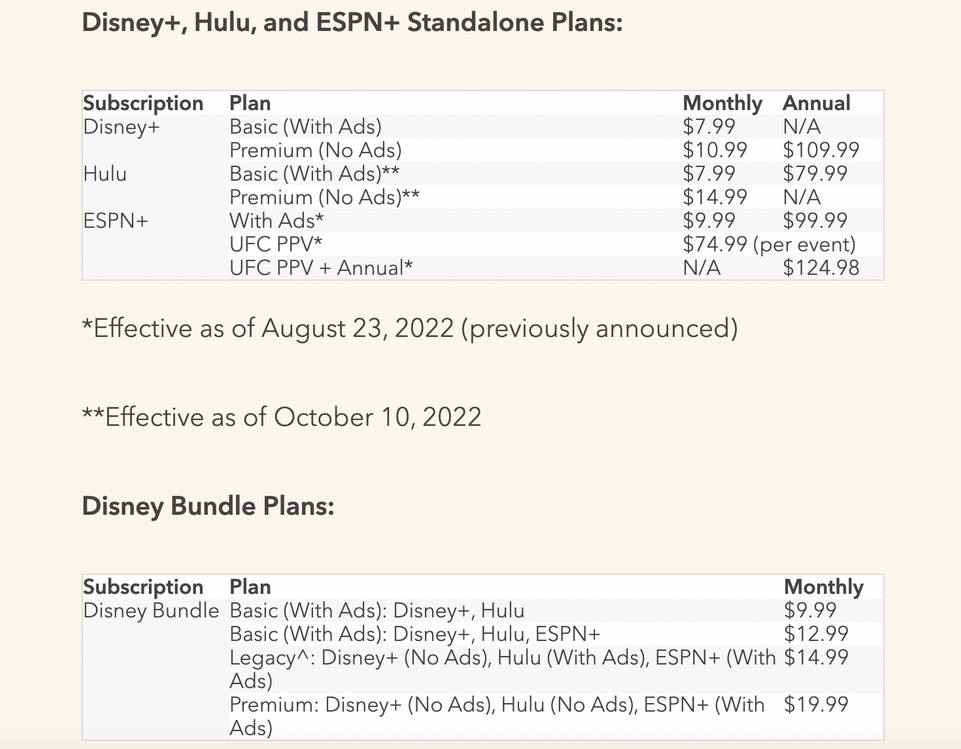This screenshot has width=961, height=749.
Task: Click the Hulu subscription cell
Action: 105,174
